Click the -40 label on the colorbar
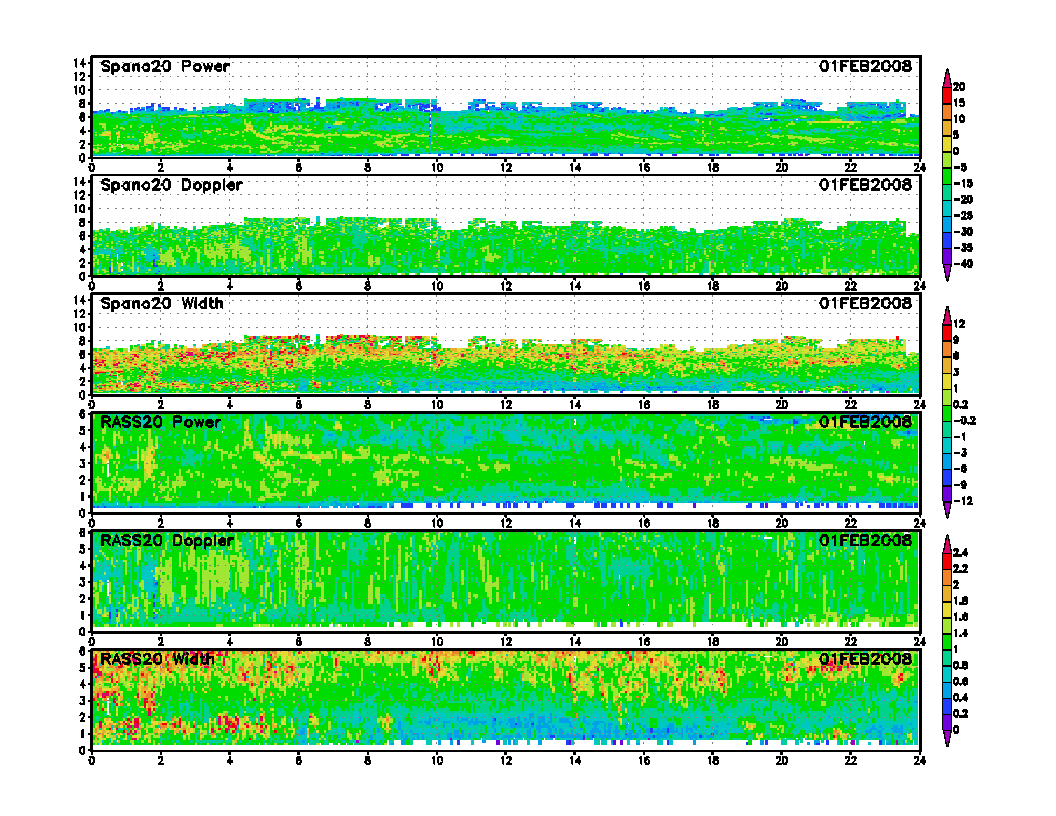 963,264
